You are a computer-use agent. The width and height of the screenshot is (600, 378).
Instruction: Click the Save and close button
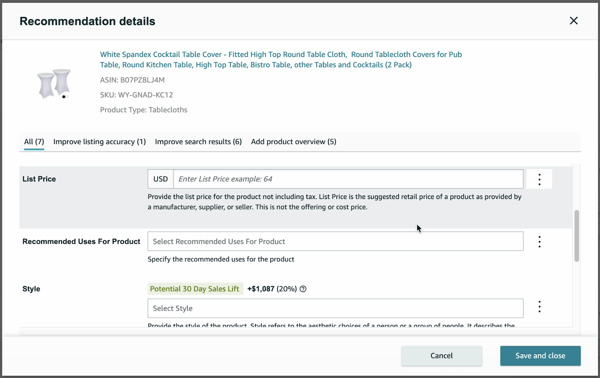point(540,356)
